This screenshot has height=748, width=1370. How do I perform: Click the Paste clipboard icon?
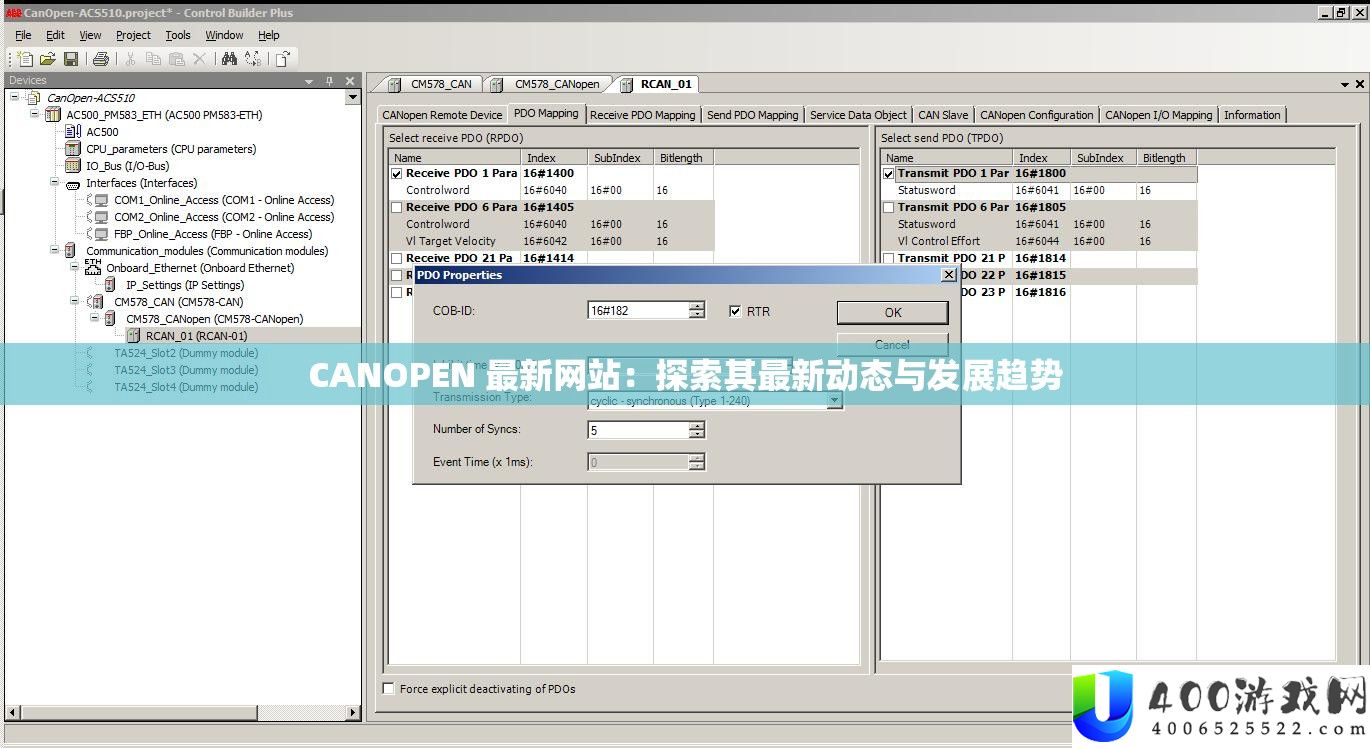pos(176,59)
